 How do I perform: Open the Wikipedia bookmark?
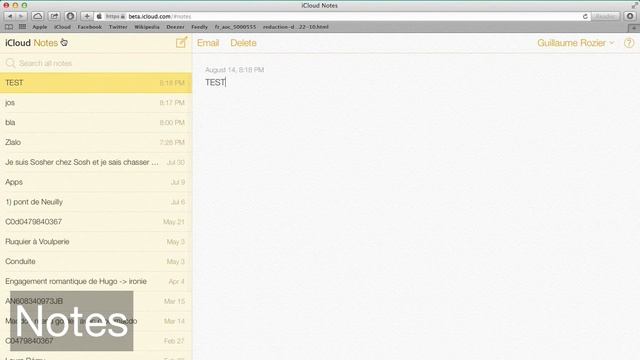click(147, 27)
